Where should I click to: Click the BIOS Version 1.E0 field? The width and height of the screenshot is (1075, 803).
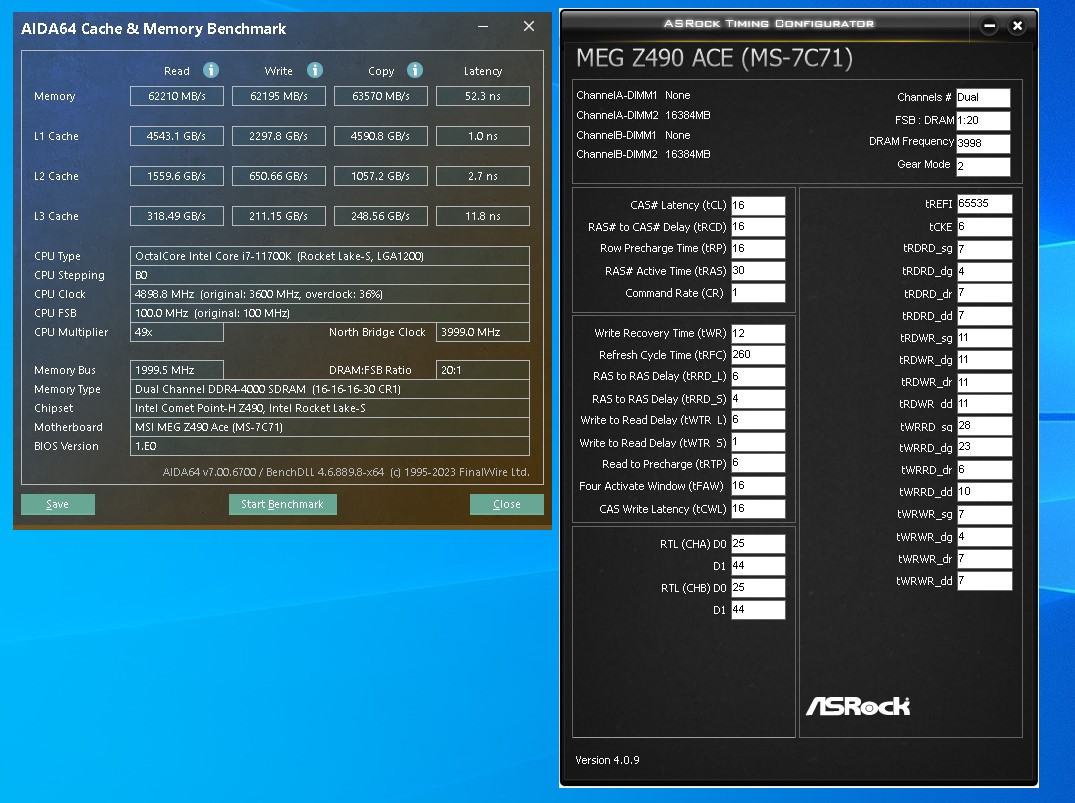coord(330,446)
